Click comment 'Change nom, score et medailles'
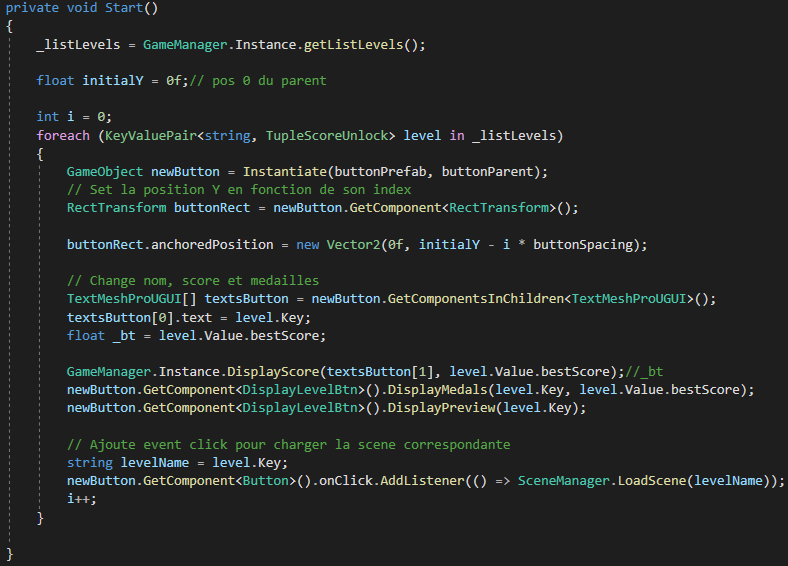The height and width of the screenshot is (566, 788). [193, 281]
